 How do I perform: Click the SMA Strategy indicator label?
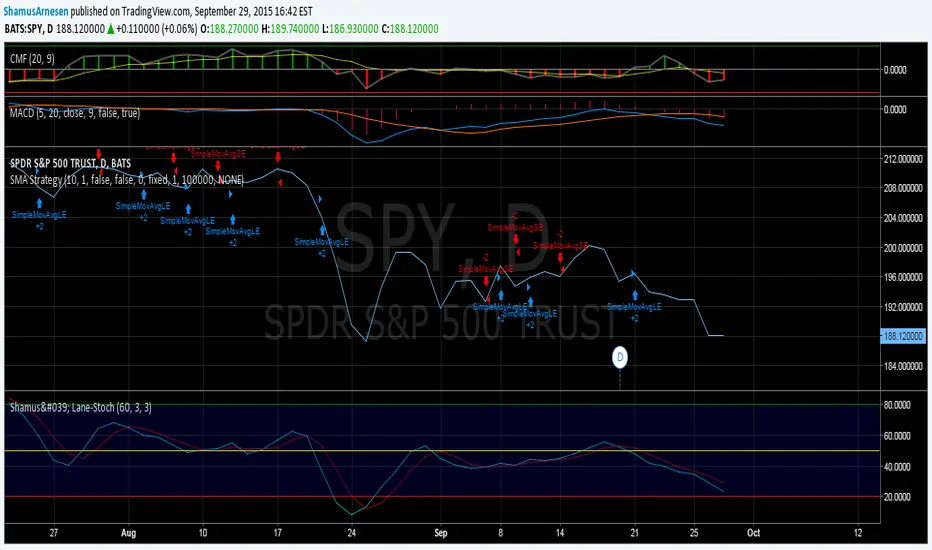click(127, 180)
